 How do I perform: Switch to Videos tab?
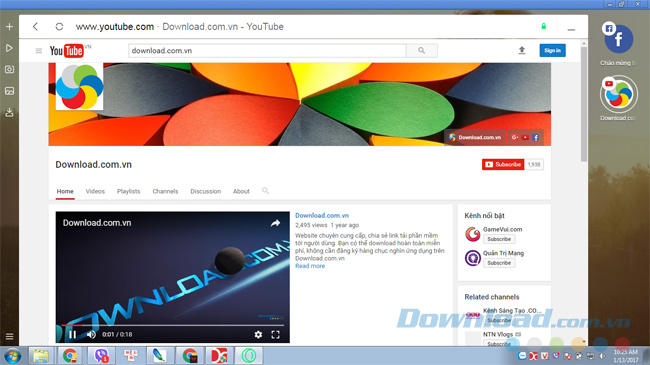[95, 191]
